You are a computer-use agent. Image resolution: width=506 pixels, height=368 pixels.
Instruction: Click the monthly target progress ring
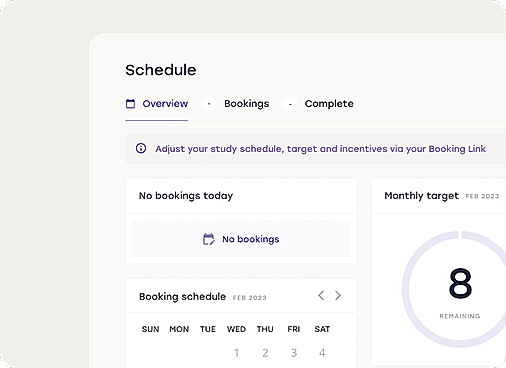pos(454,289)
